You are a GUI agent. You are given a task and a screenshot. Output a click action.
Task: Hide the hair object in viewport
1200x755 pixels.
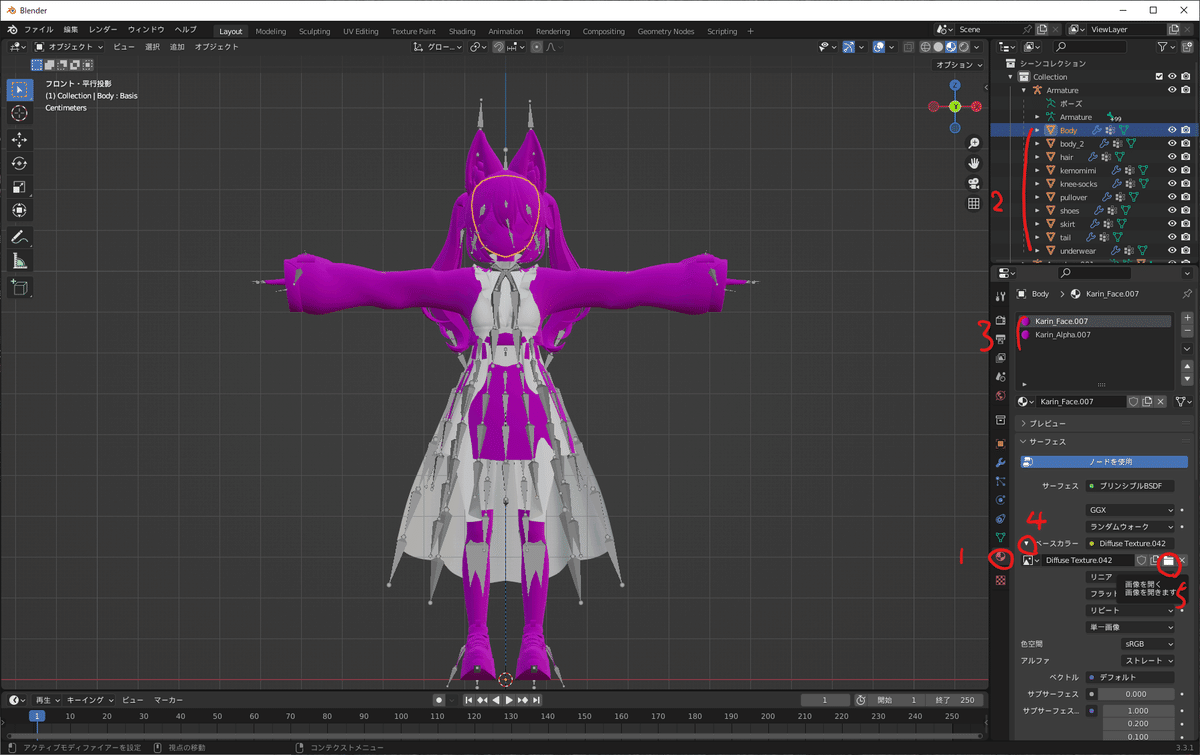1172,157
